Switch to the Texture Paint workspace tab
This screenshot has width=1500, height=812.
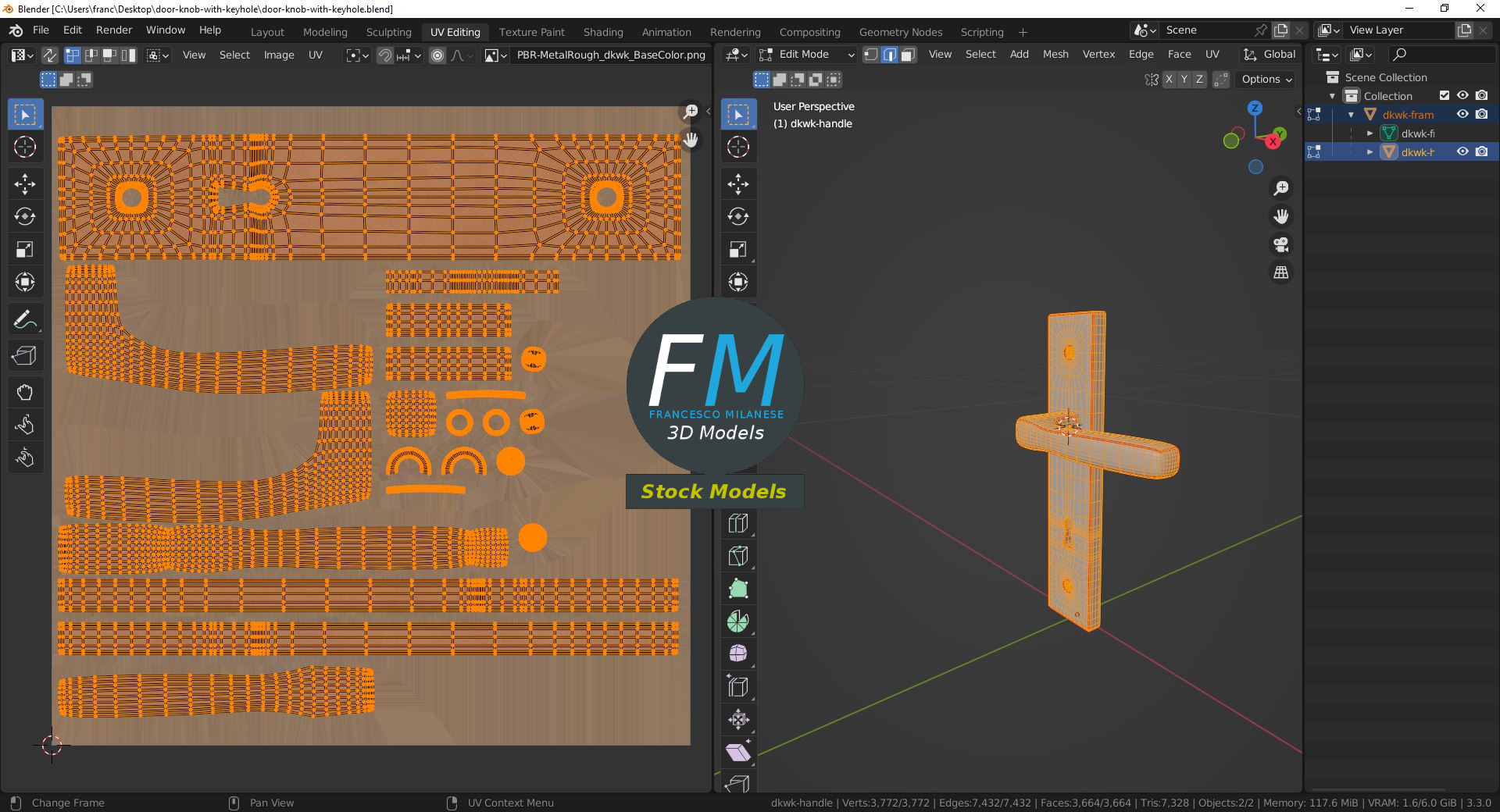click(x=532, y=32)
